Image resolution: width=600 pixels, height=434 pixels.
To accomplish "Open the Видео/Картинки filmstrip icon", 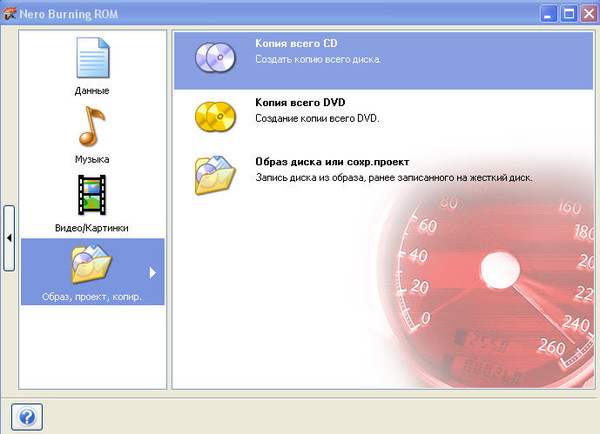I will tap(92, 195).
